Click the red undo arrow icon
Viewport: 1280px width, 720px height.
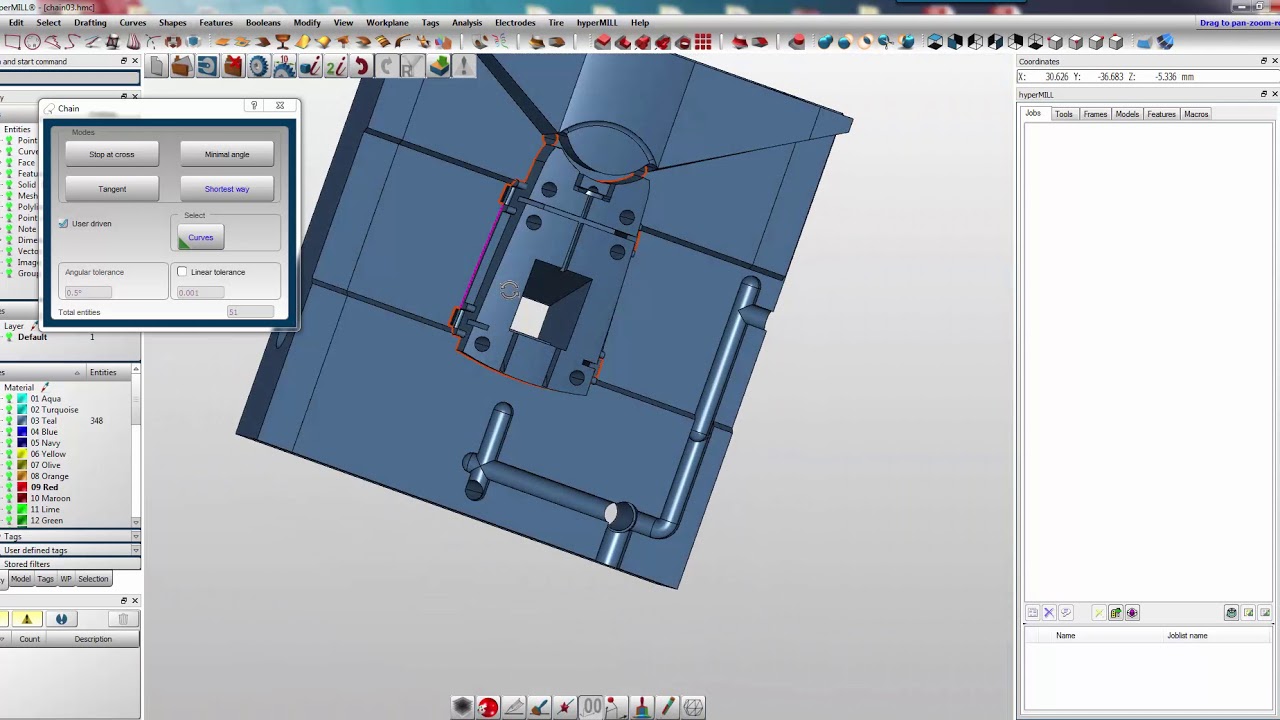tap(361, 67)
